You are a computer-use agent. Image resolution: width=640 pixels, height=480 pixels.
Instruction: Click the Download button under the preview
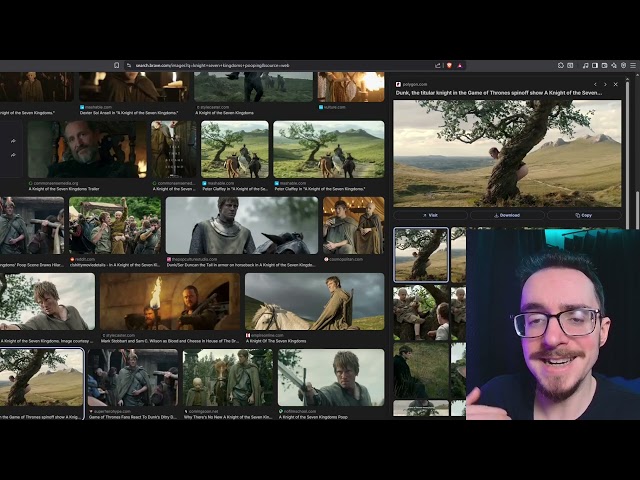[x=507, y=215]
